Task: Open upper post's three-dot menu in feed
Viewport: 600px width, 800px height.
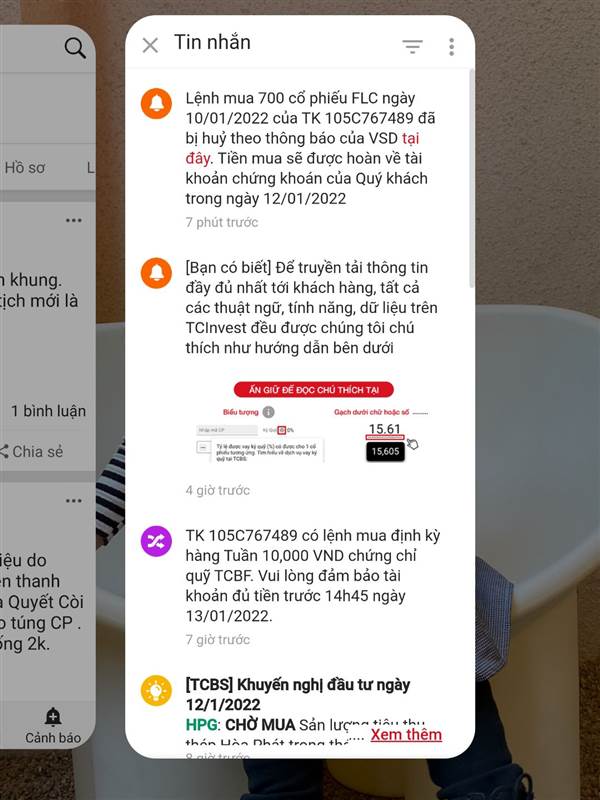Action: pos(73,220)
